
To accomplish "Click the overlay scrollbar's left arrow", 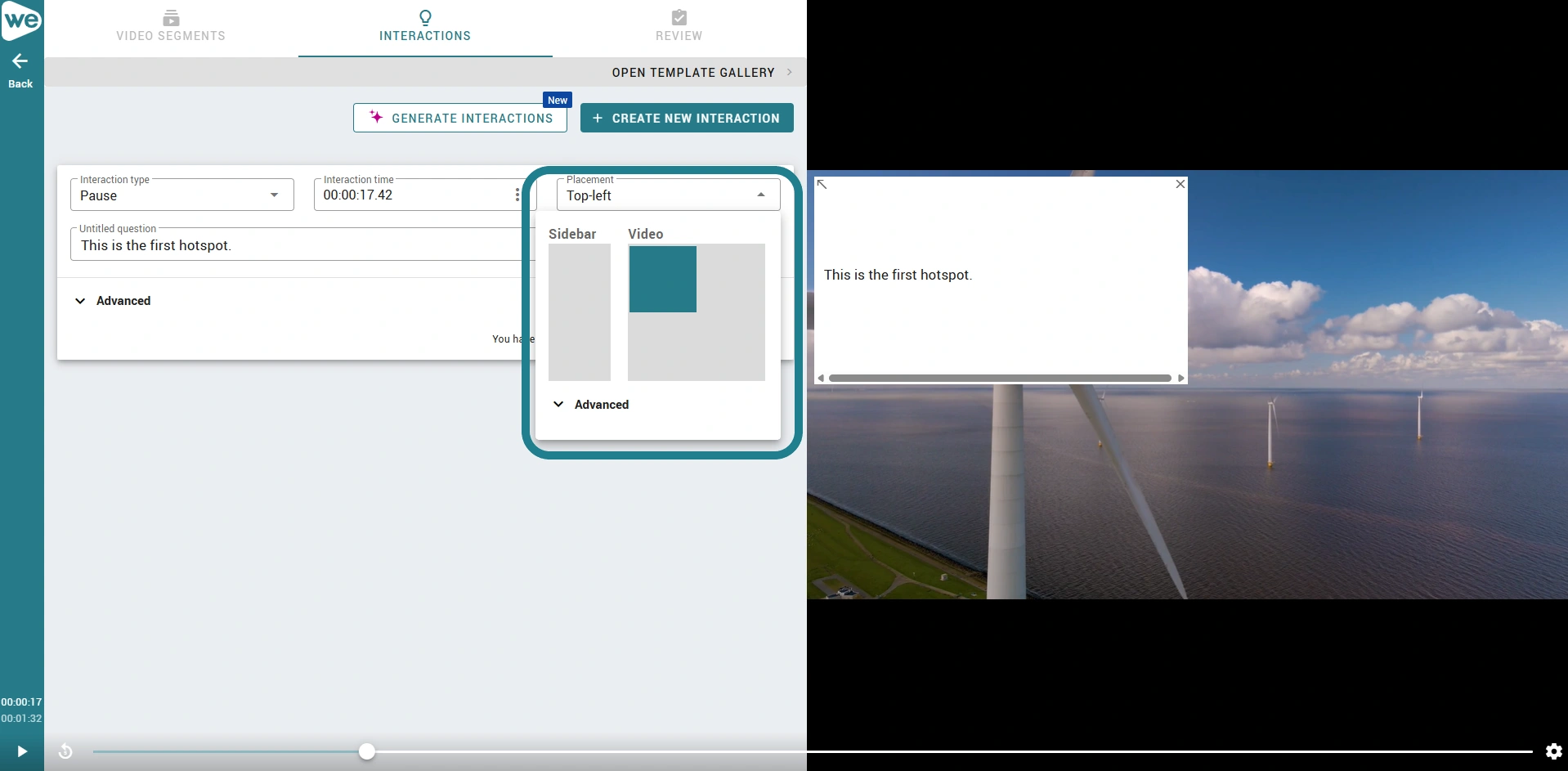I will pos(821,378).
